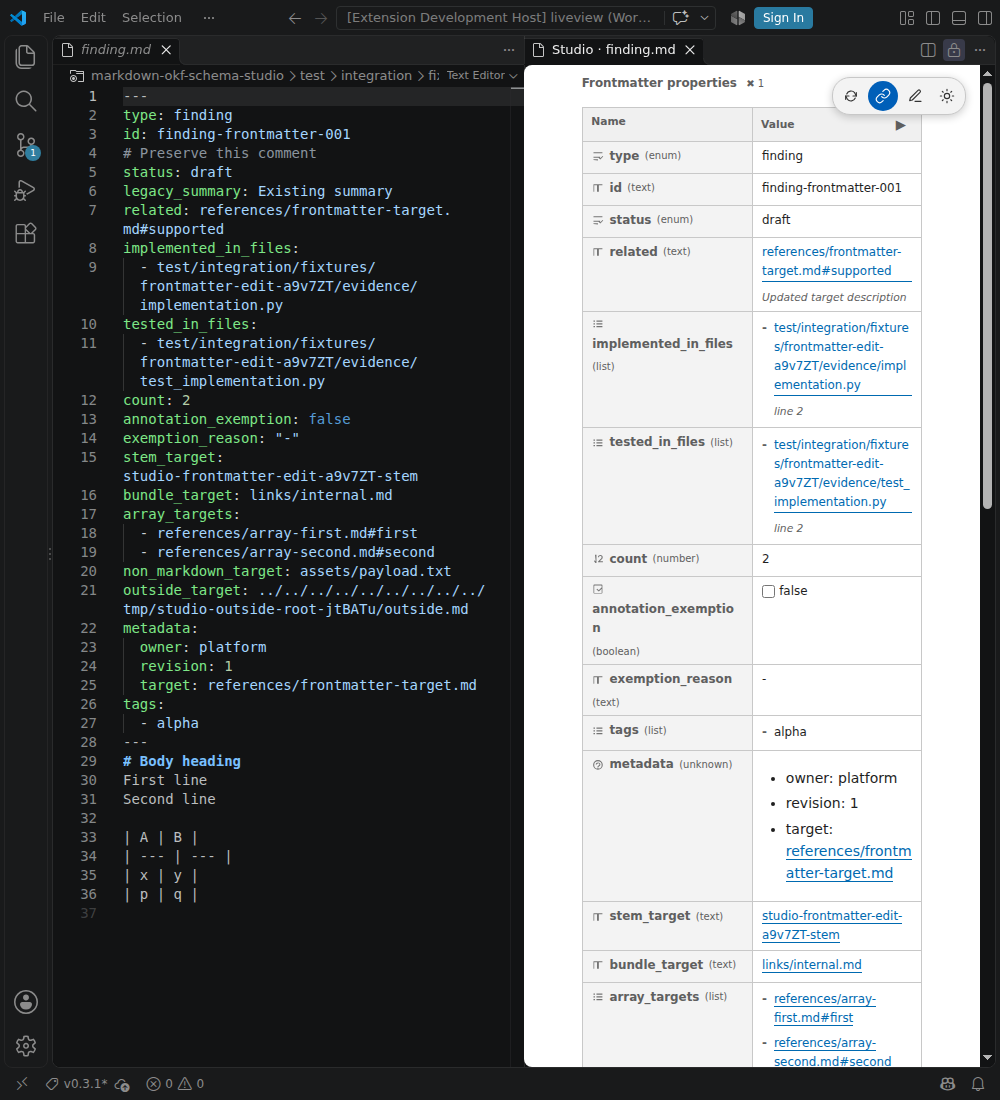
Task: Open more actions for the Studio editor group
Action: (980, 50)
